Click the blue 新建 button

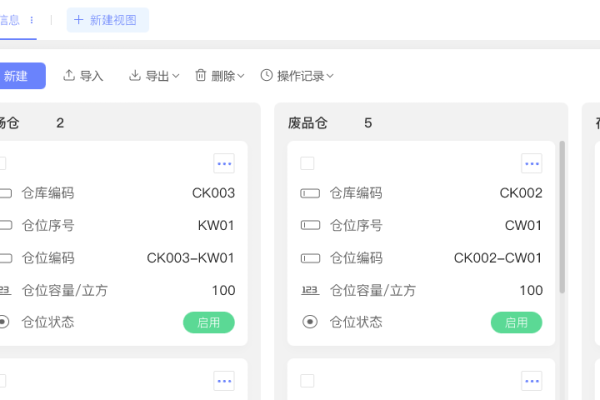[x=21, y=76]
